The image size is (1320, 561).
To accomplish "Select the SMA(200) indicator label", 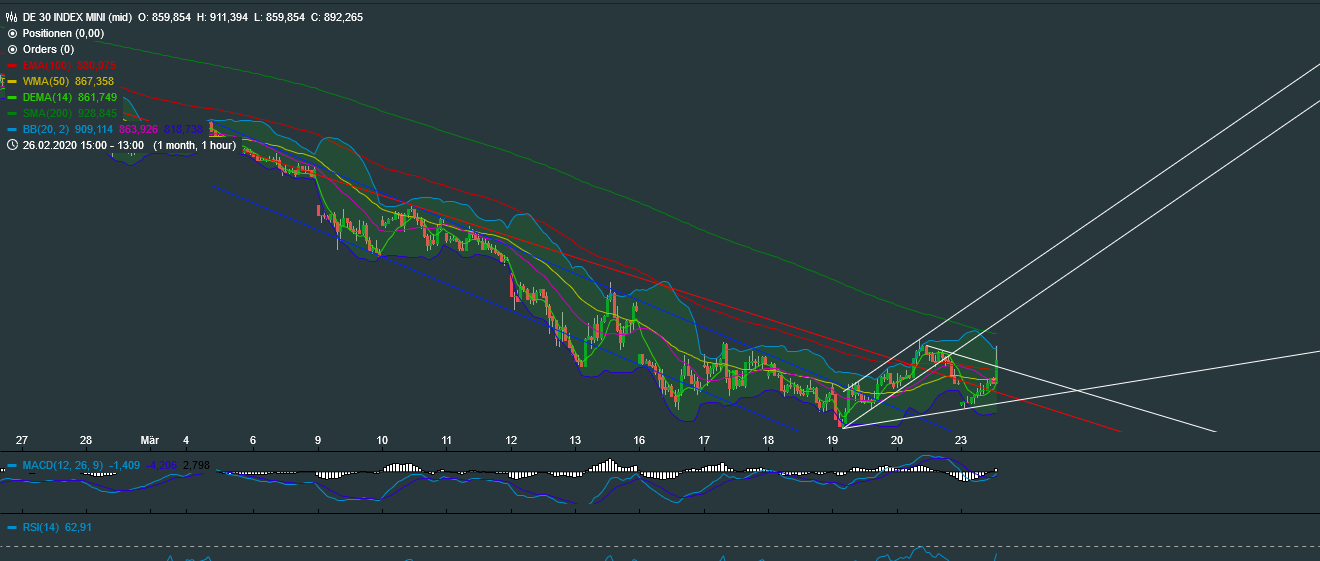I will point(48,113).
